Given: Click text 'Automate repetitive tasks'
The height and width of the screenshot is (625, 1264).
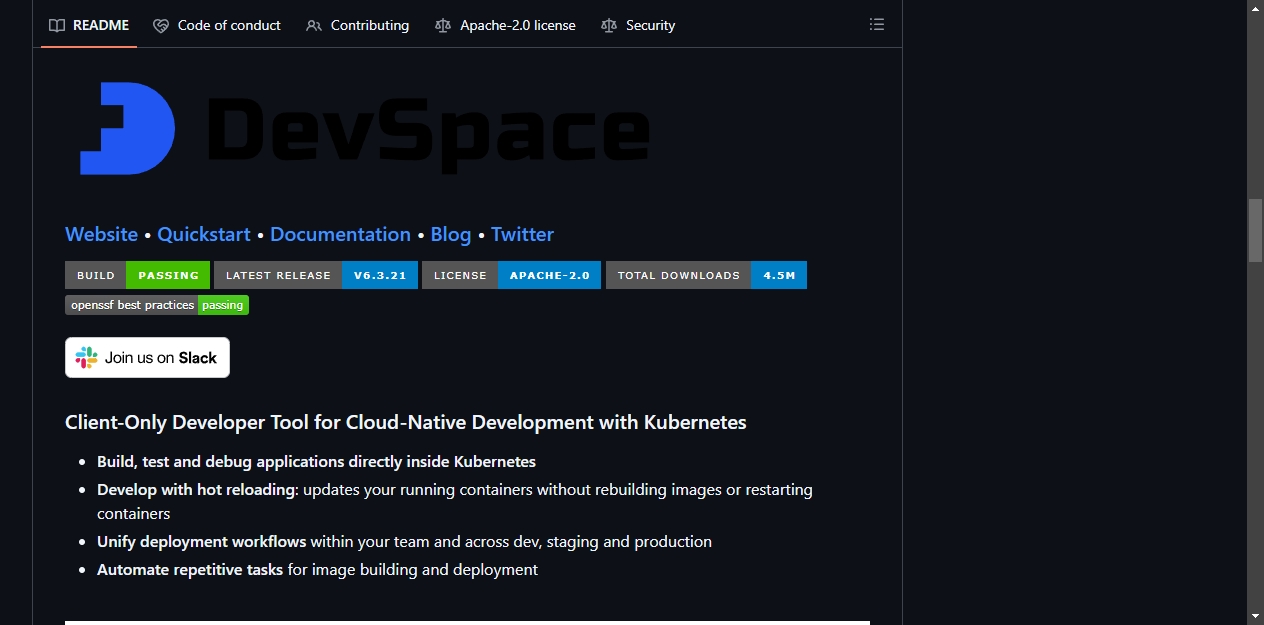Looking at the screenshot, I should (x=190, y=570).
